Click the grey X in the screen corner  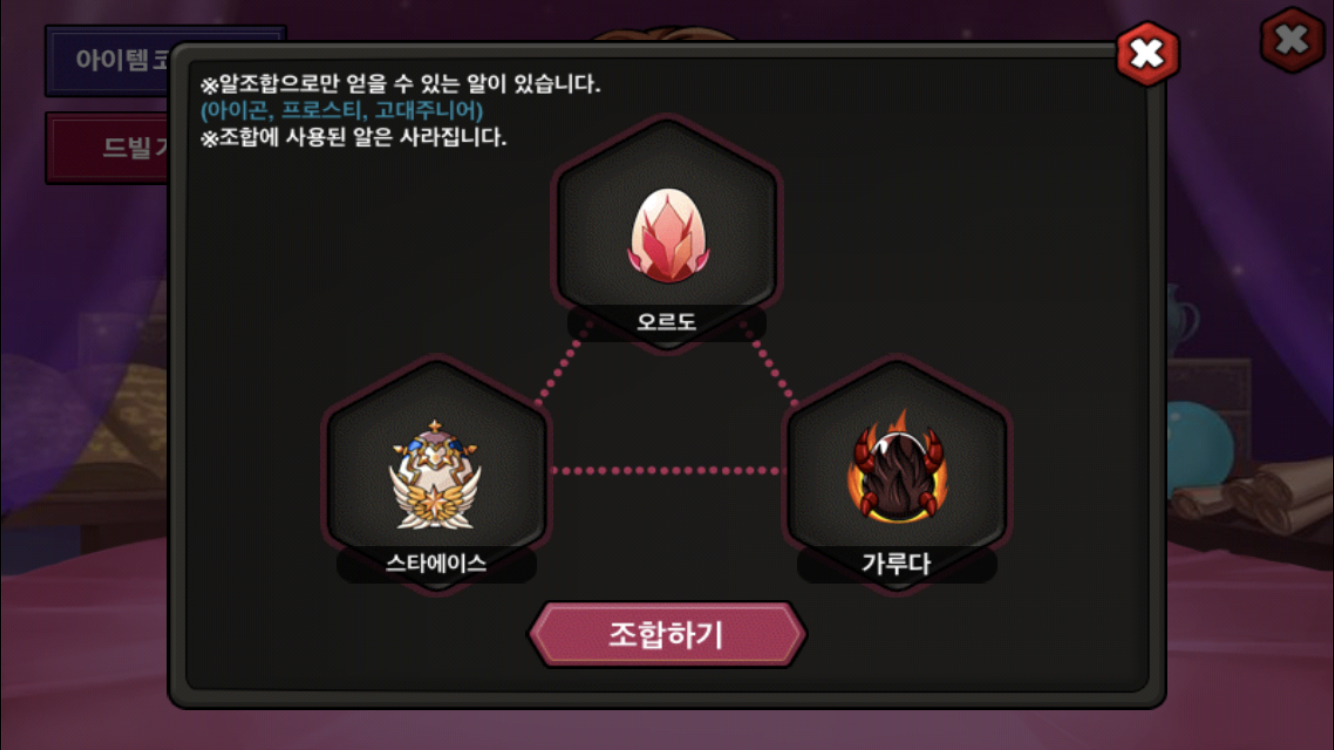click(x=1292, y=40)
